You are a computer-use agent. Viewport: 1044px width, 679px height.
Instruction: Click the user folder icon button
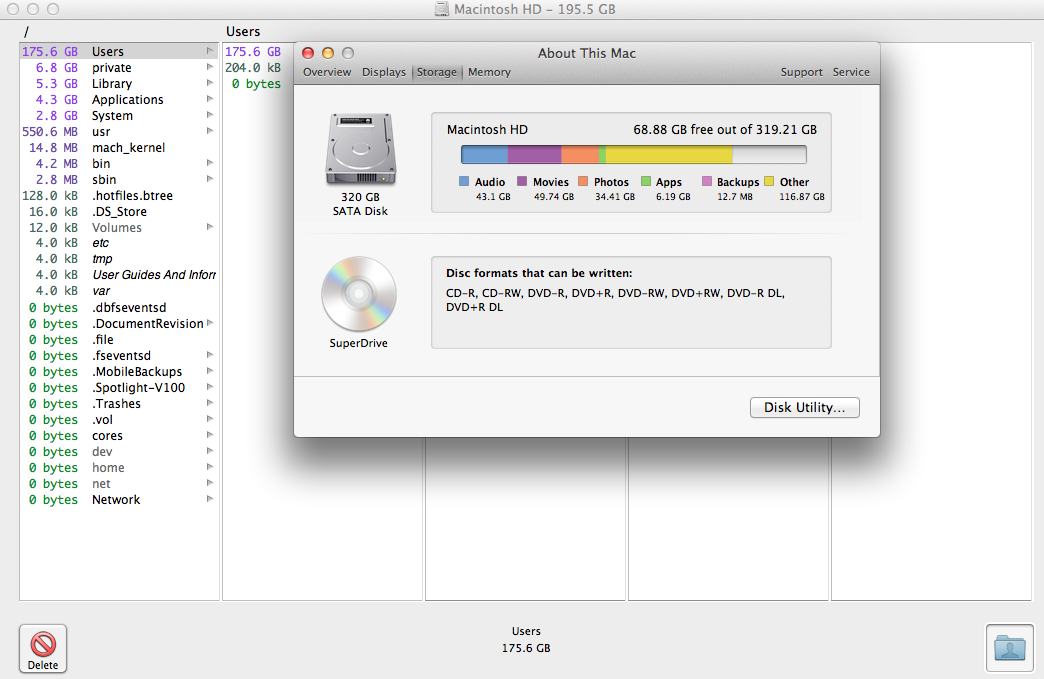pyautogui.click(x=1009, y=648)
